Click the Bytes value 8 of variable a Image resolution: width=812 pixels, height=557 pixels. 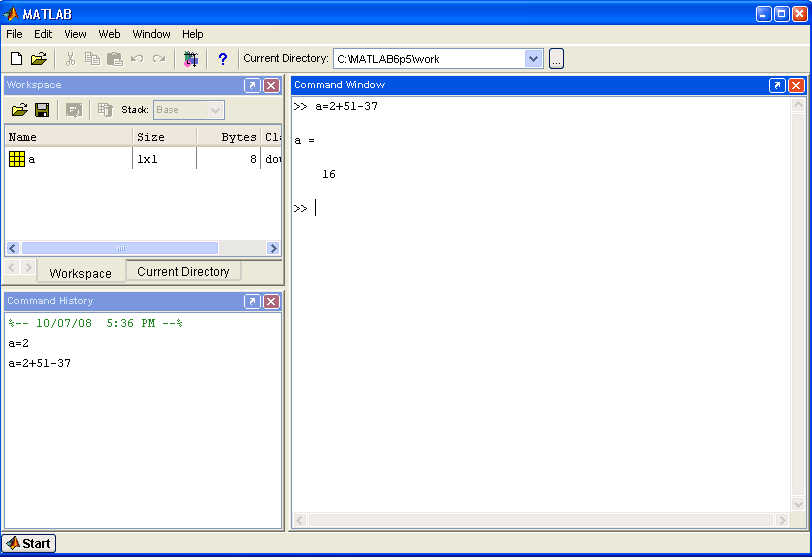[253, 159]
